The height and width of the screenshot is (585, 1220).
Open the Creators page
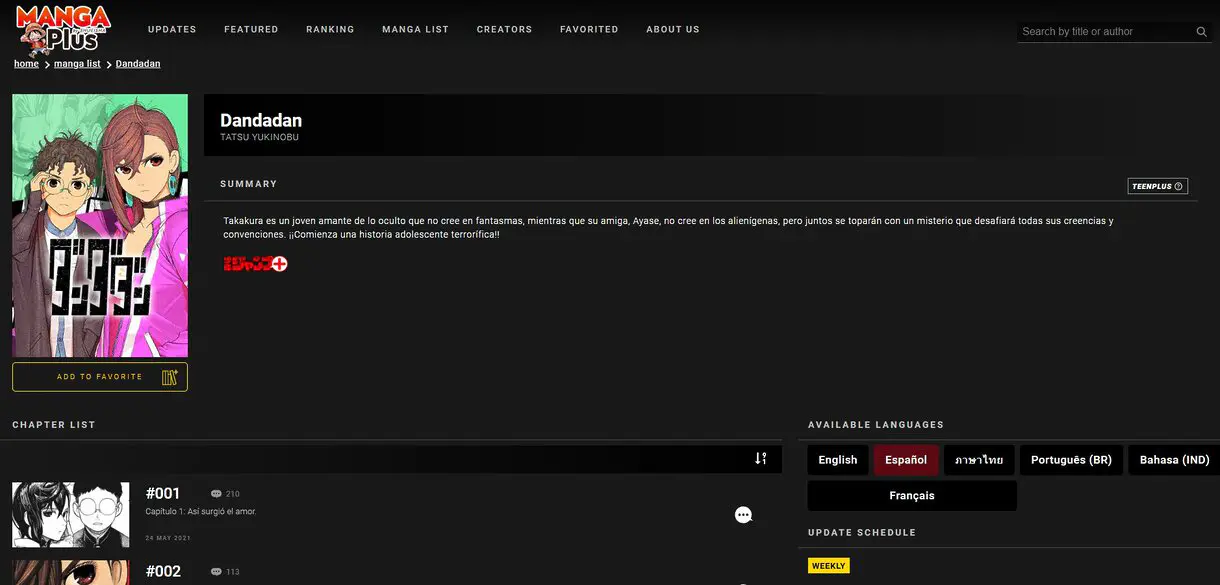tap(504, 30)
